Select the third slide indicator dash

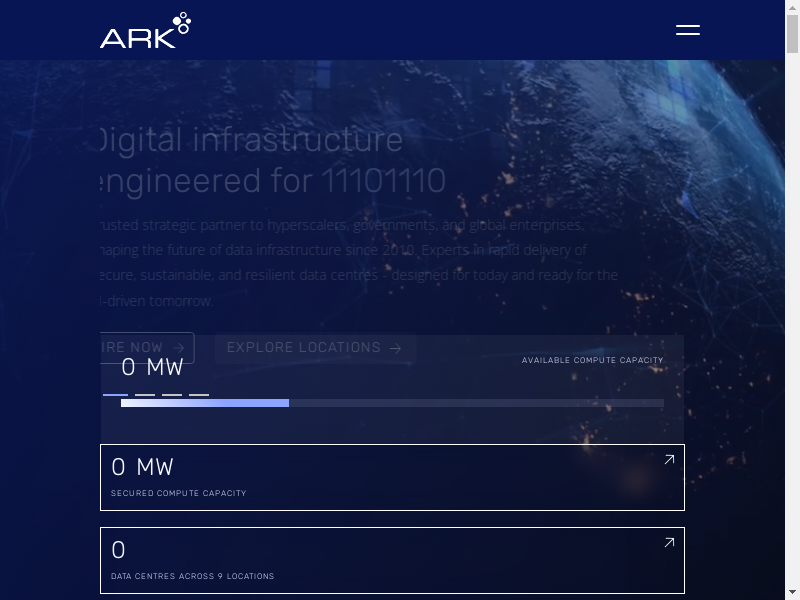(172, 395)
